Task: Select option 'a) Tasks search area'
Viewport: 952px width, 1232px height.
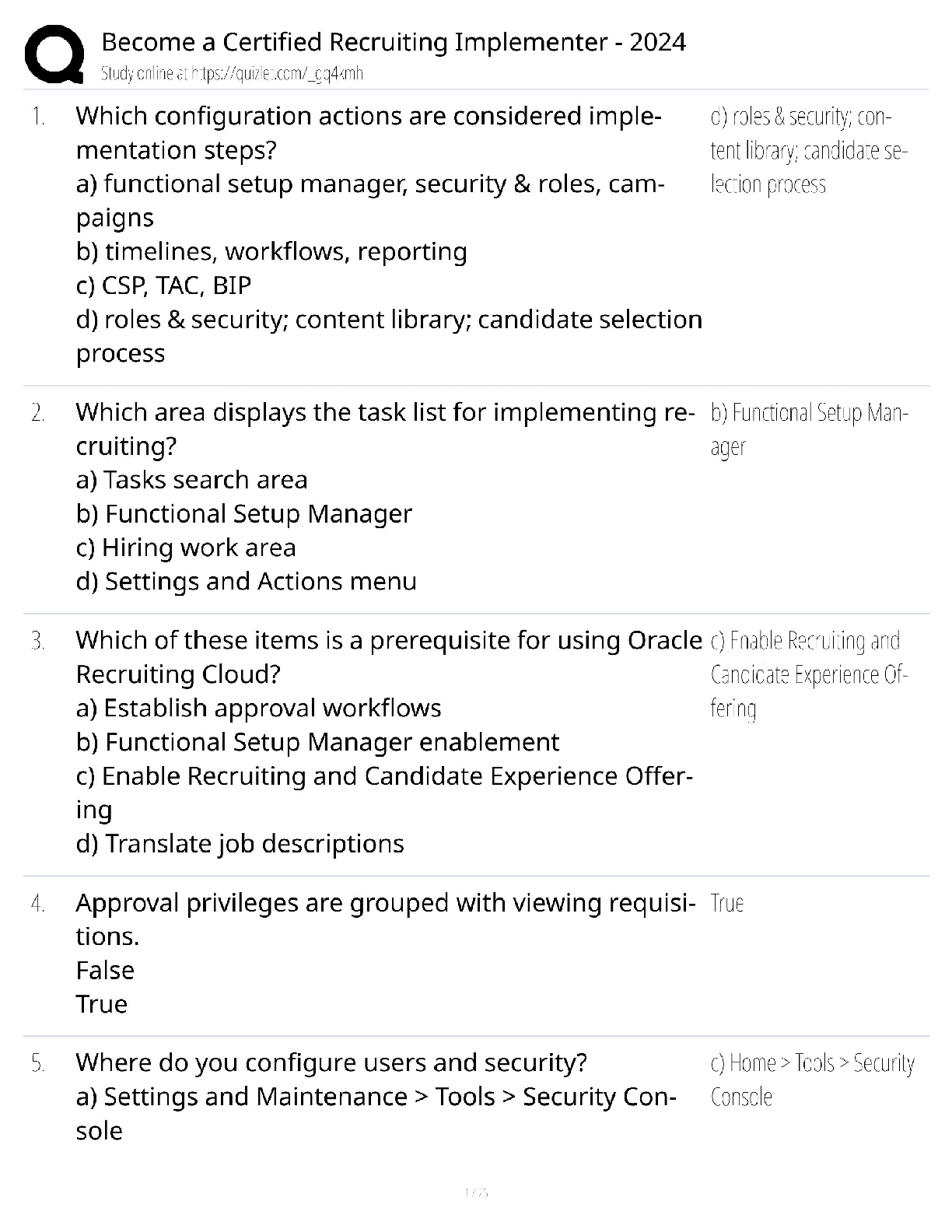Action: click(x=191, y=480)
